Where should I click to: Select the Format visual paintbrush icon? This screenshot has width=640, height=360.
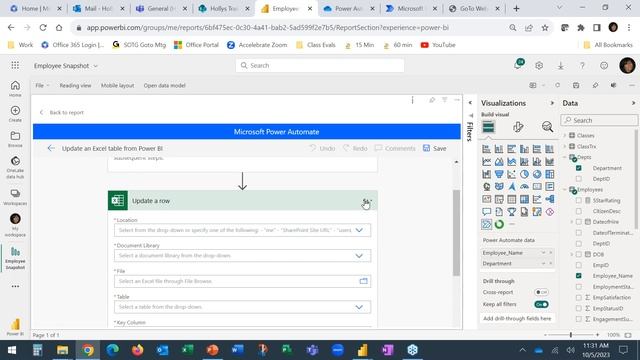coord(518,127)
